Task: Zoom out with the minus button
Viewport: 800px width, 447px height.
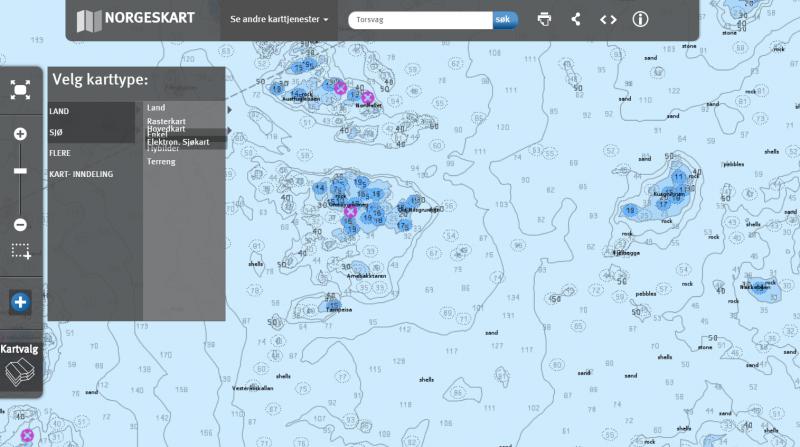Action: click(x=20, y=224)
